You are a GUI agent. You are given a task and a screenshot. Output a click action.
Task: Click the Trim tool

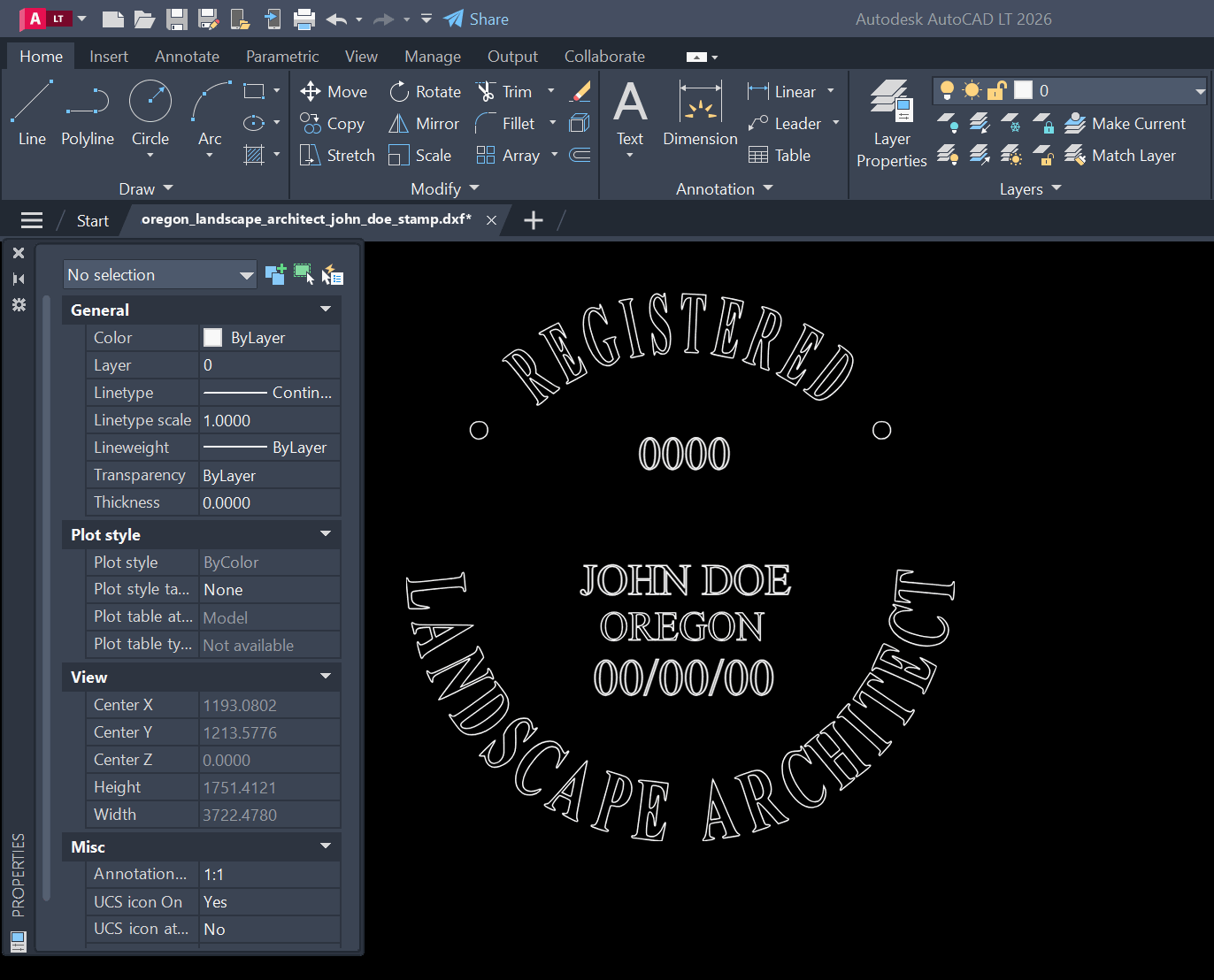pyautogui.click(x=504, y=92)
